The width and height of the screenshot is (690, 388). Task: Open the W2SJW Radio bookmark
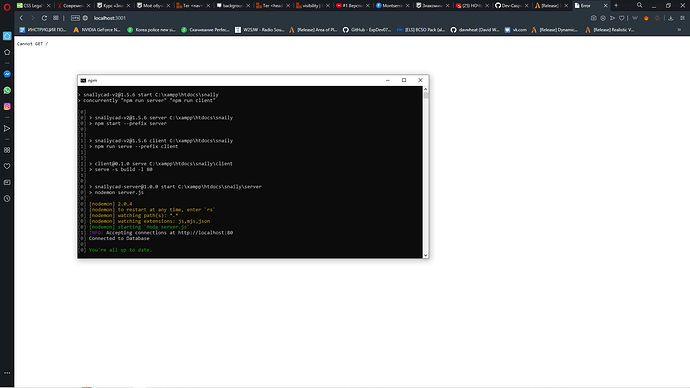[x=259, y=30]
